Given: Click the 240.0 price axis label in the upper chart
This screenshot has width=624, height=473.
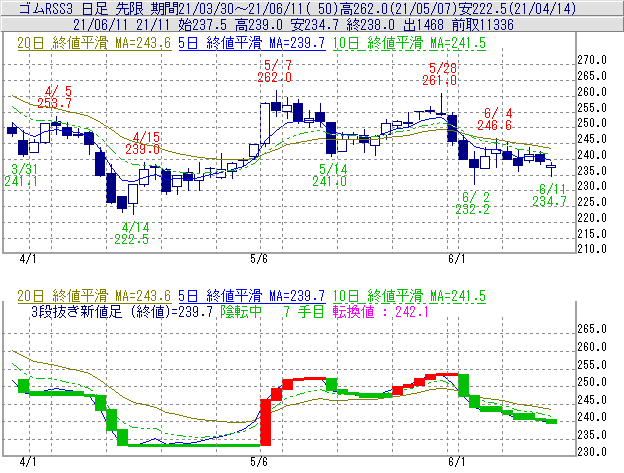Looking at the screenshot, I should (592, 155).
